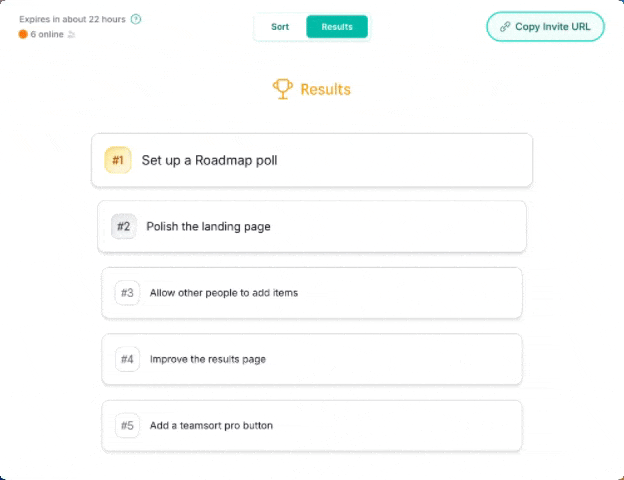Click the #1 gold rank badge
Image resolution: width=624 pixels, height=480 pixels.
(118, 160)
